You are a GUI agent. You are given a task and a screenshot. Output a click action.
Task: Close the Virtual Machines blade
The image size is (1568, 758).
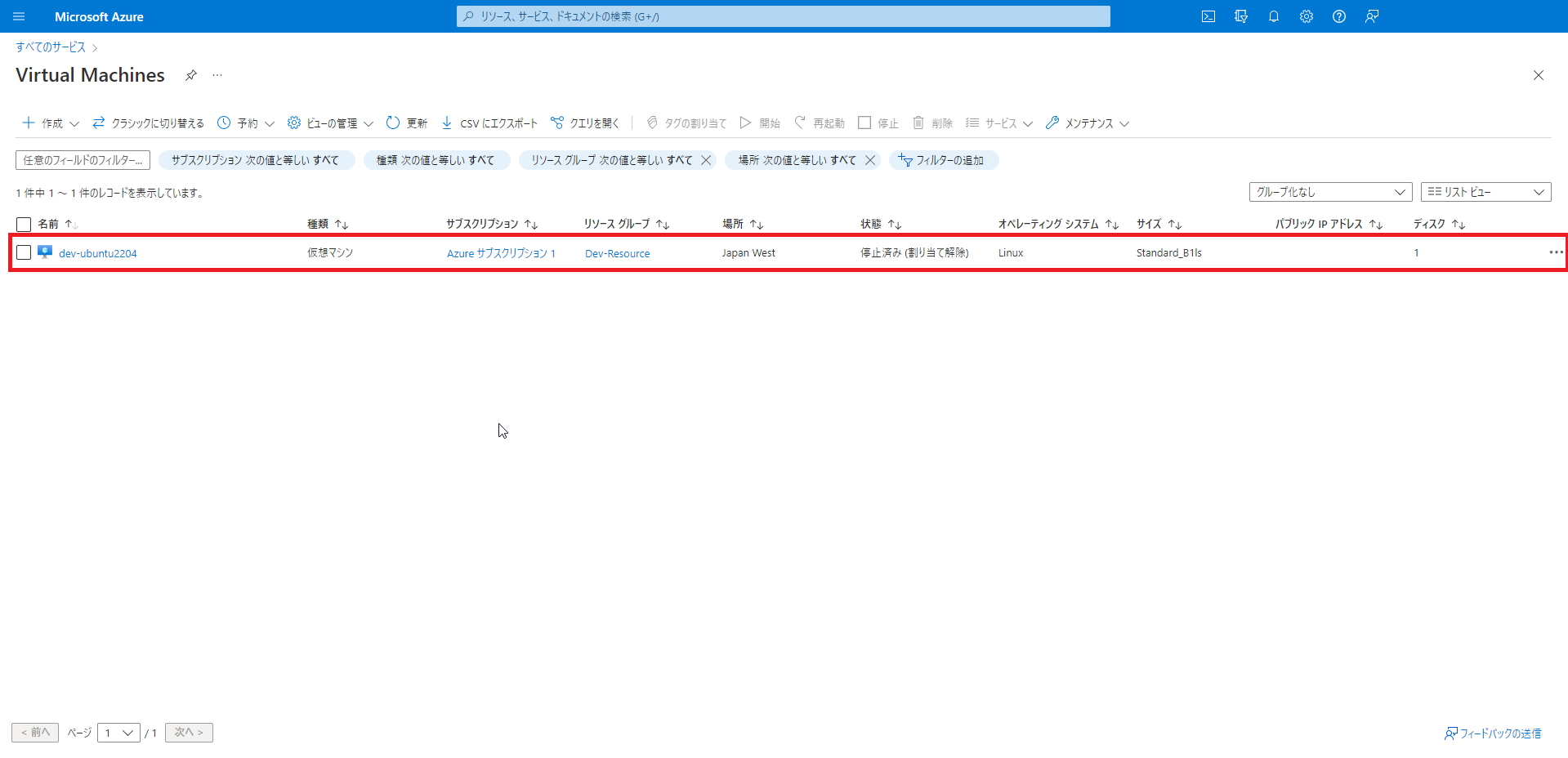(x=1539, y=75)
